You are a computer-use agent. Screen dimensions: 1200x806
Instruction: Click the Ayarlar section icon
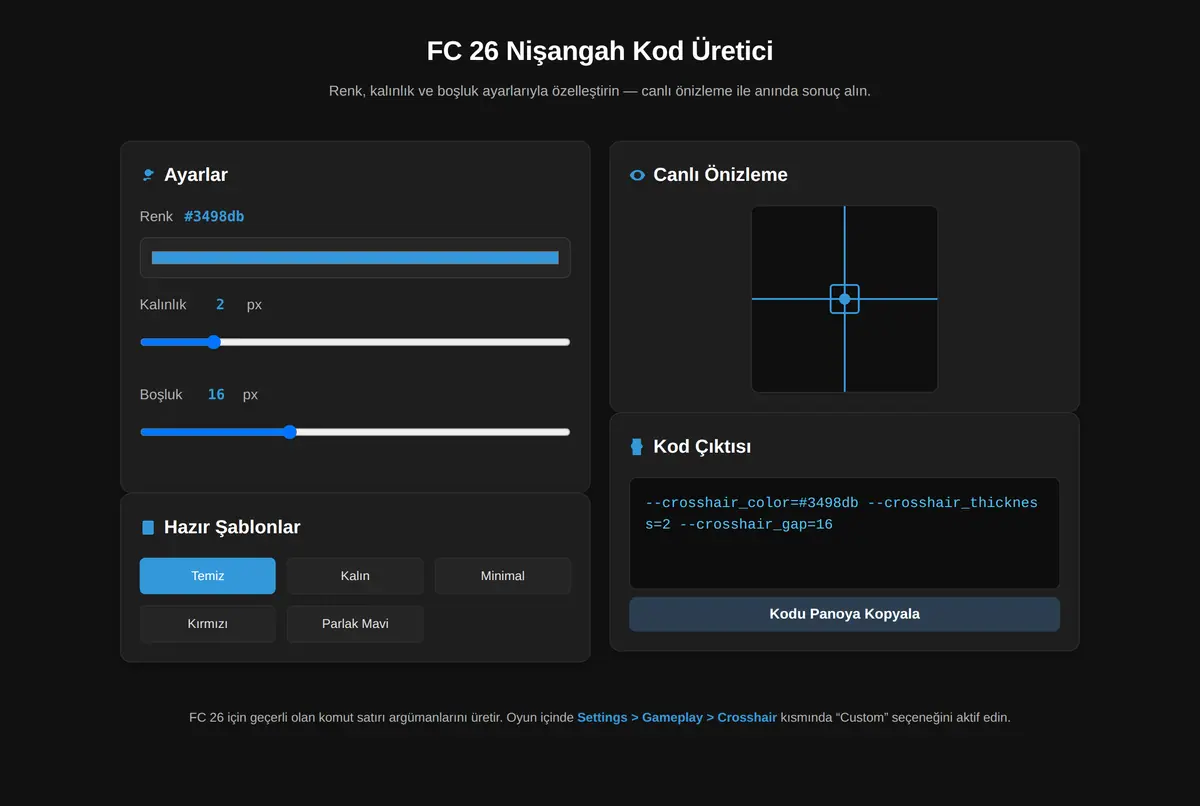coord(148,175)
